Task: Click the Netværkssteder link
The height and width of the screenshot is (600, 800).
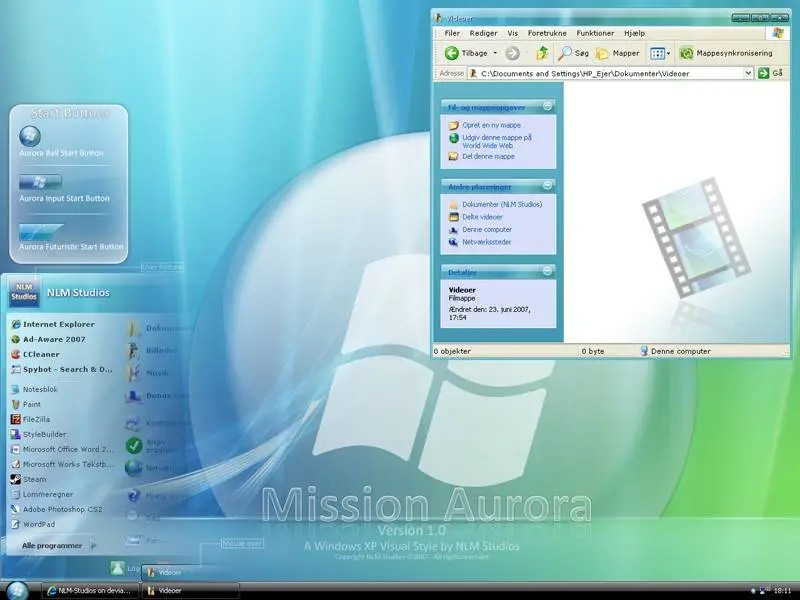Action: 486,242
